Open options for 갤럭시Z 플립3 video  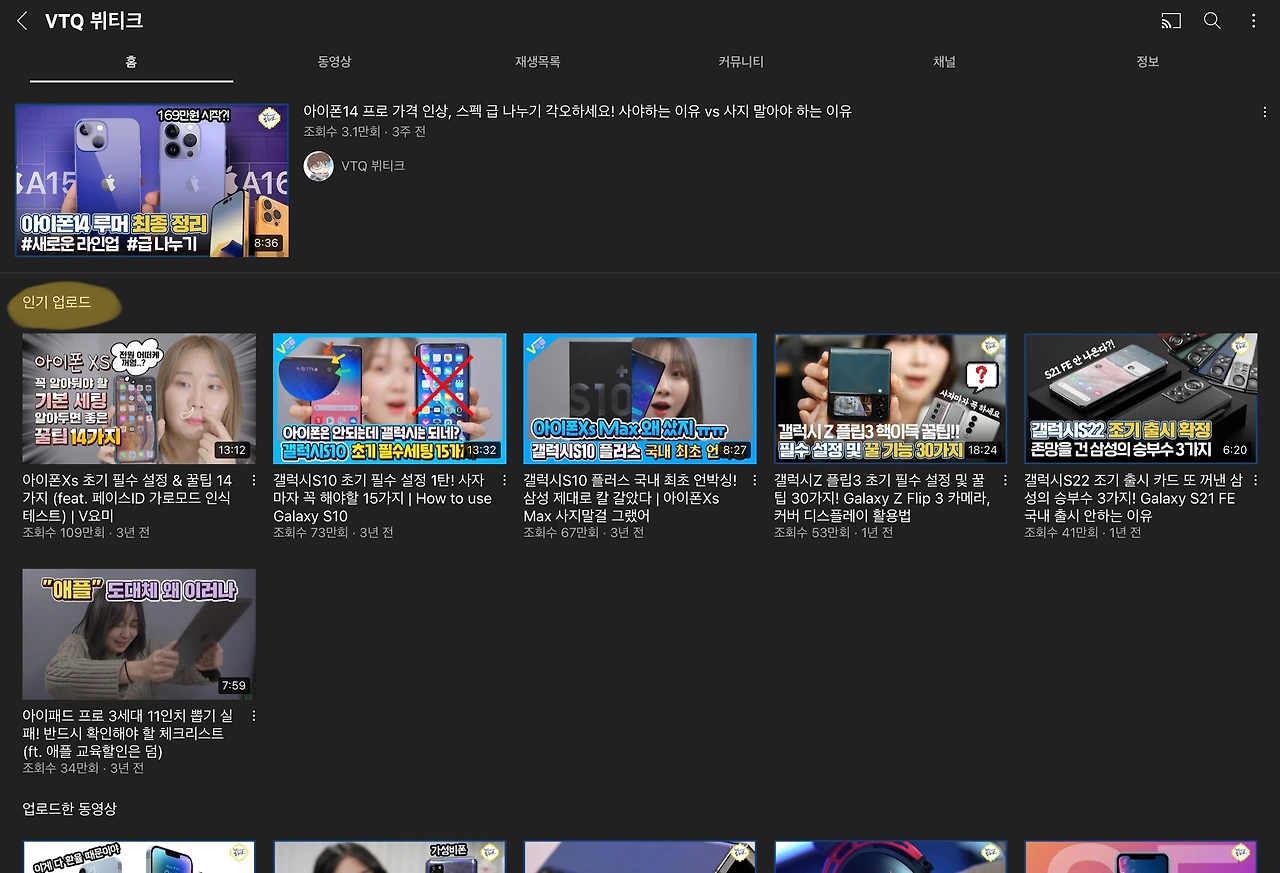(x=1005, y=480)
